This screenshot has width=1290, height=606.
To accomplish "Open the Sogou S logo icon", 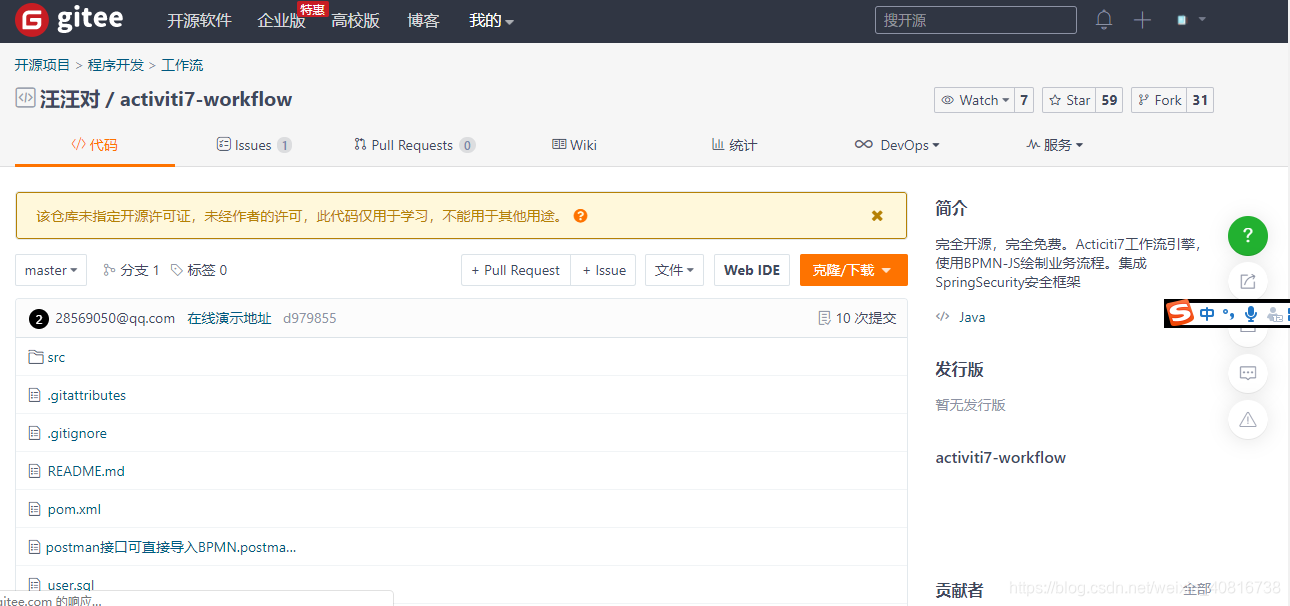I will point(1181,314).
